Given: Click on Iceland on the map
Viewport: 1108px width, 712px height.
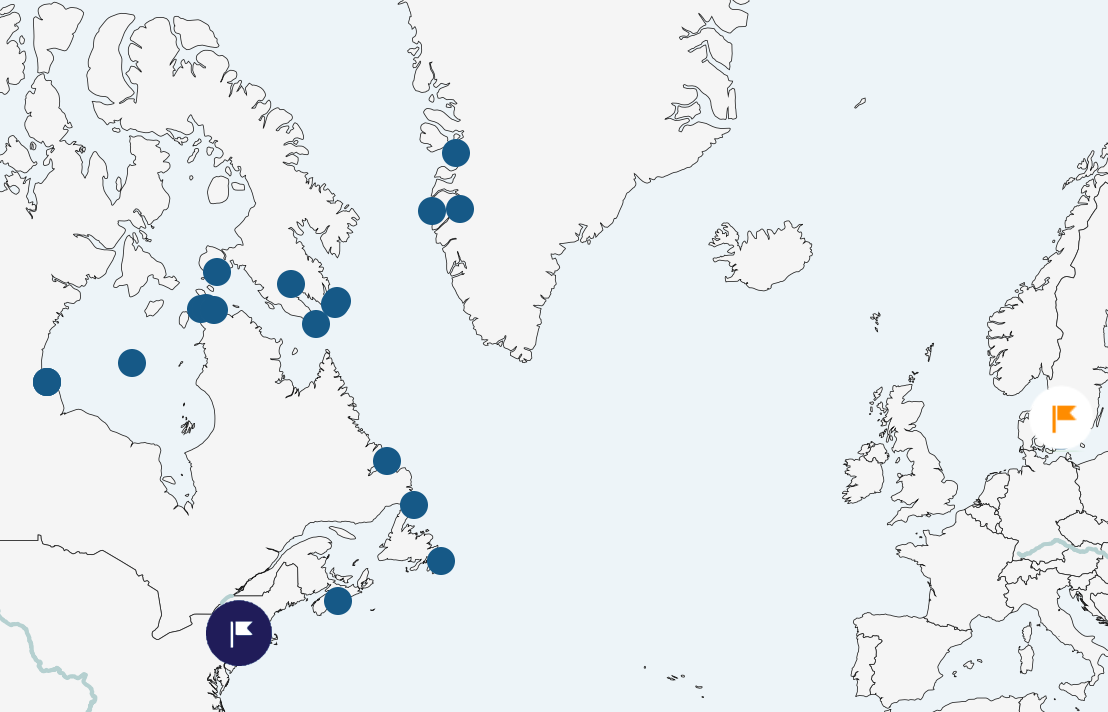Looking at the screenshot, I should (x=763, y=256).
